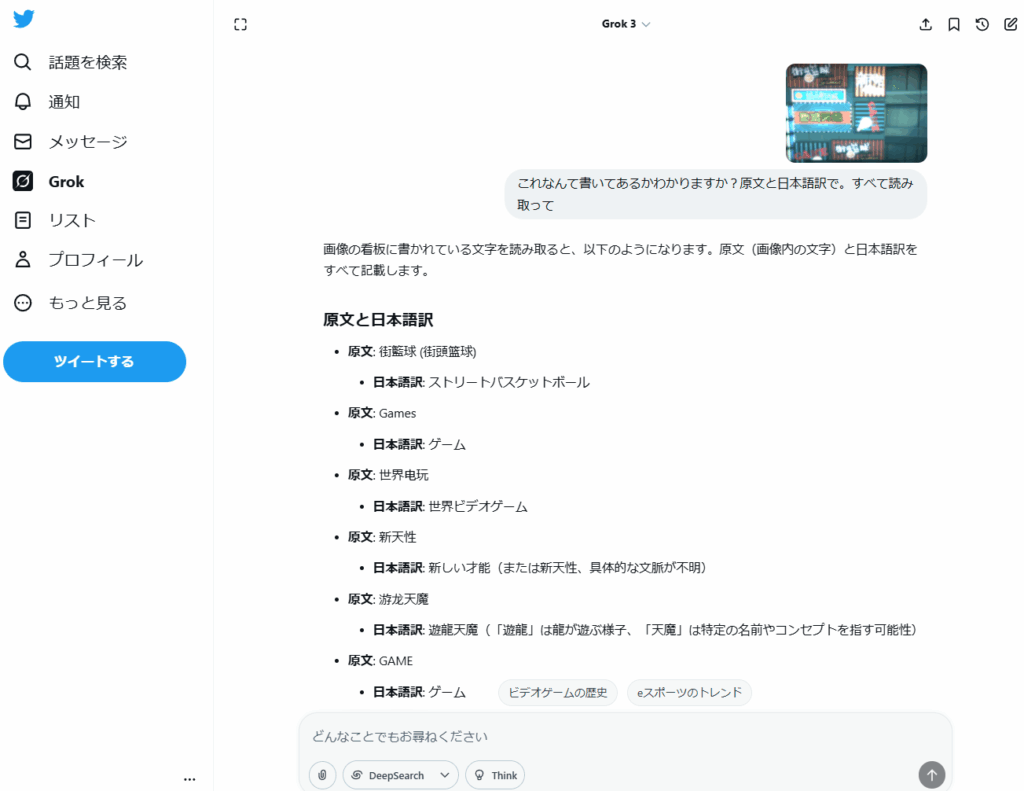Click the ツイートする button

pyautogui.click(x=95, y=361)
